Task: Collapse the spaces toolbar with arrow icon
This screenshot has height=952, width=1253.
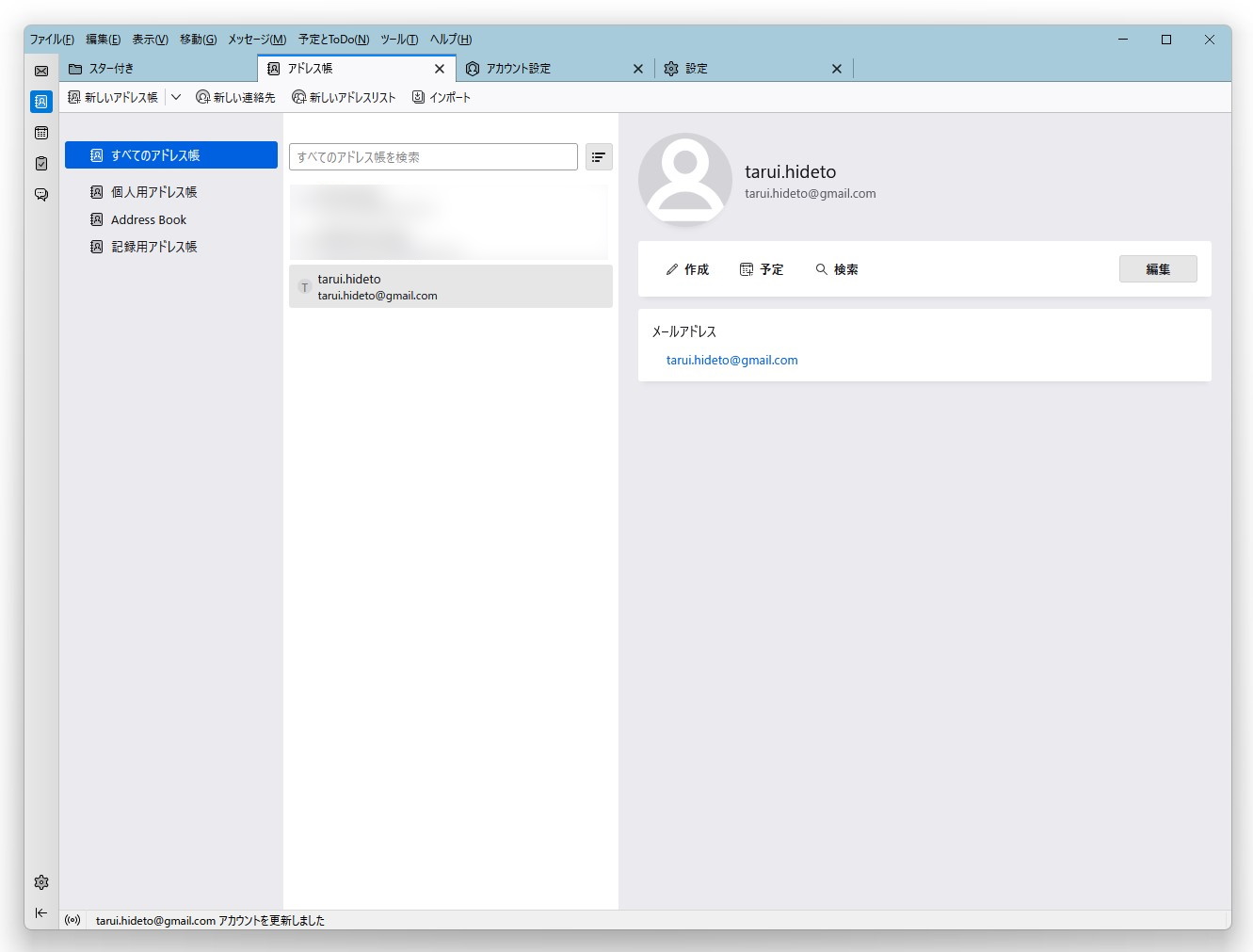Action: point(41,912)
